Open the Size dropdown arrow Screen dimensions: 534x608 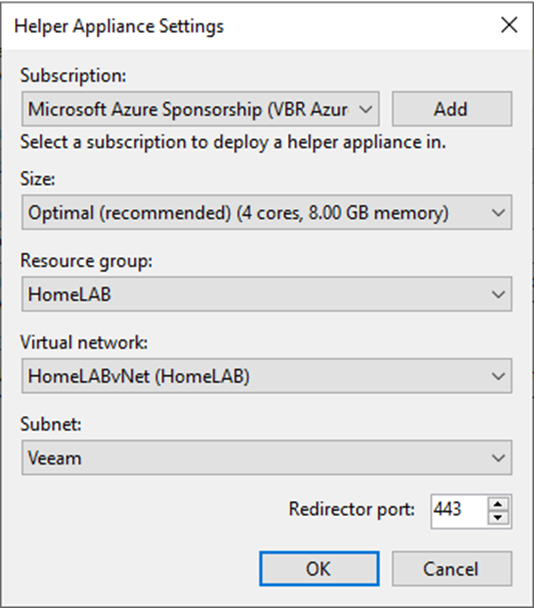coord(498,212)
